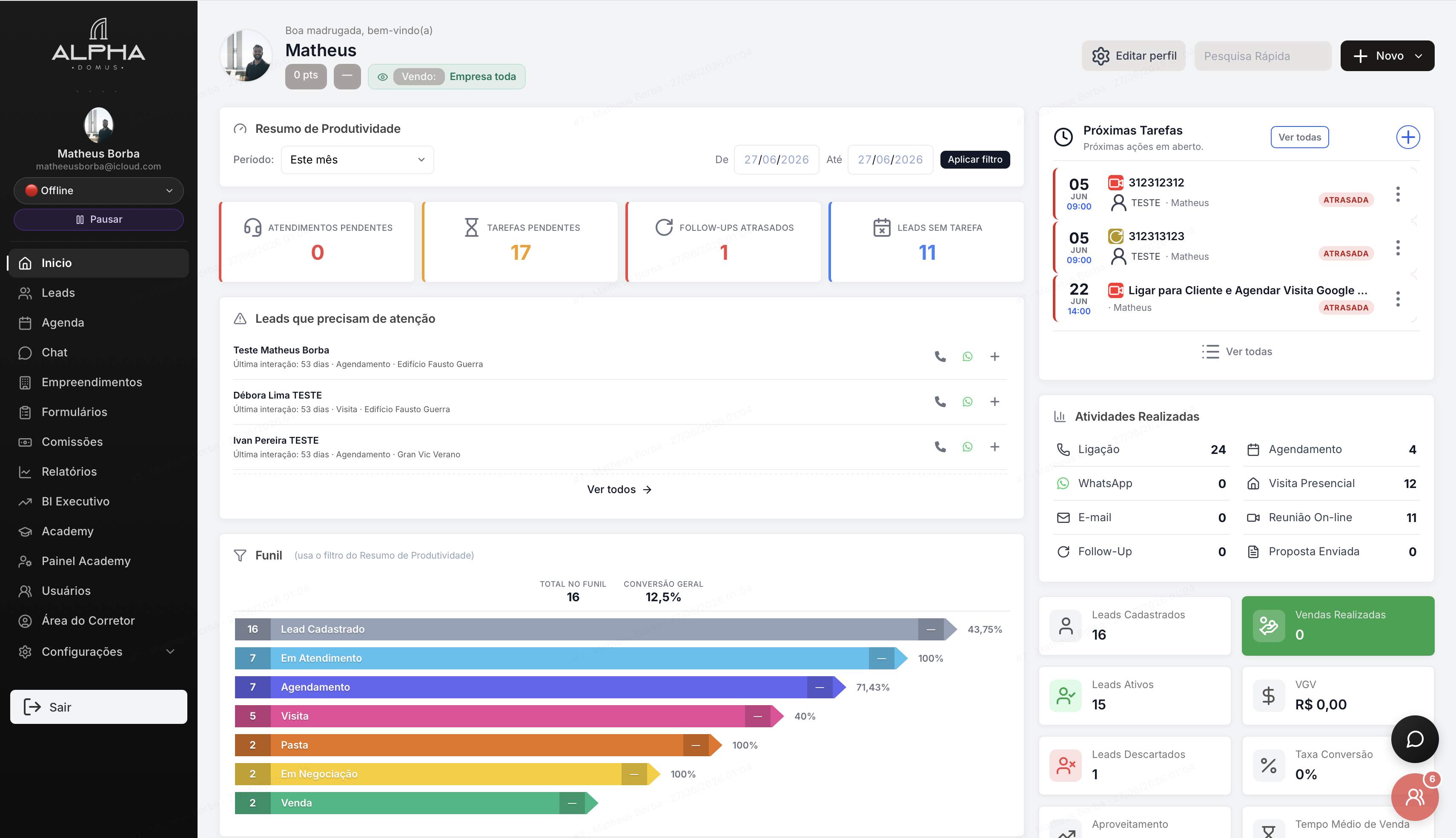Click Editar perfil button
Screen dimensions: 1456x838
click(1133, 56)
